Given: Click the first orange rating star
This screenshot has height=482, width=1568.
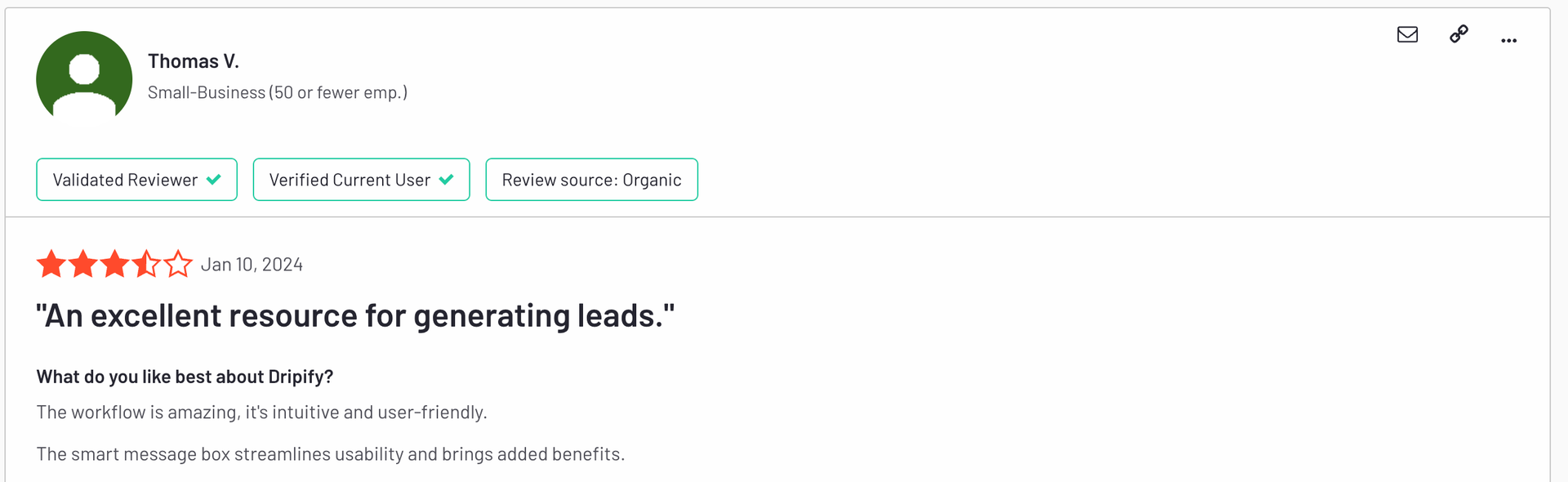Looking at the screenshot, I should [51, 264].
